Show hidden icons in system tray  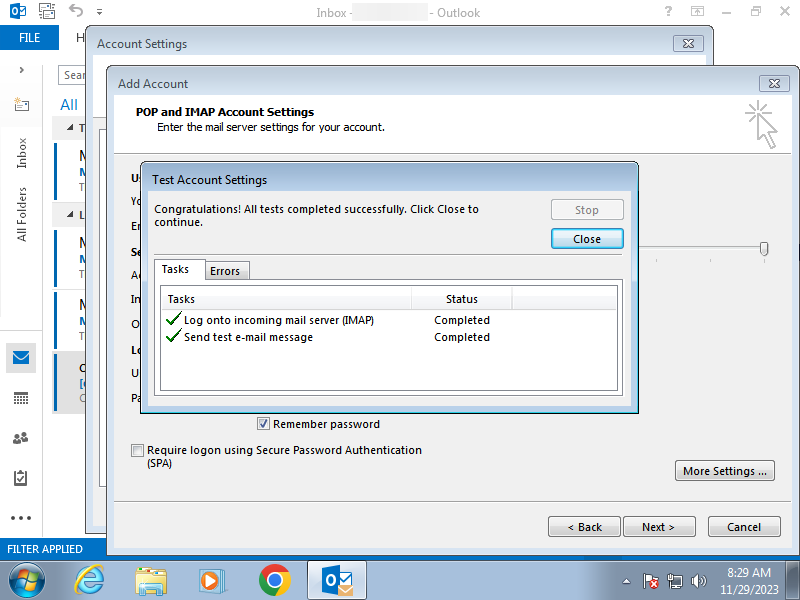[626, 580]
